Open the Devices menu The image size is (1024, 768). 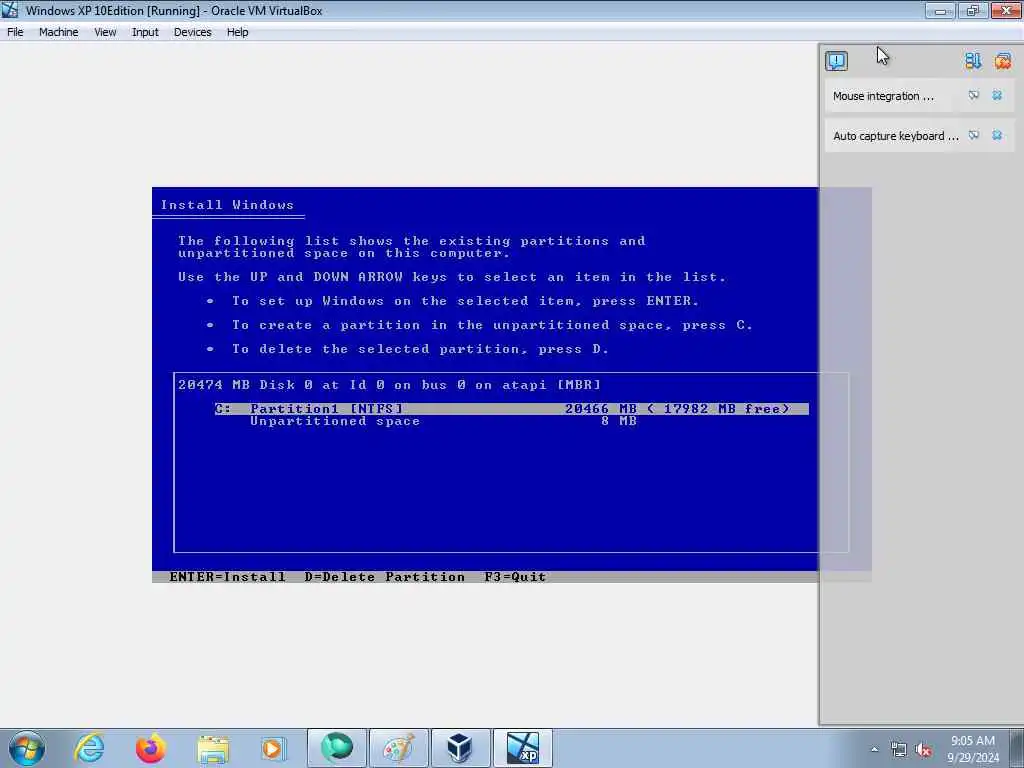pyautogui.click(x=192, y=32)
